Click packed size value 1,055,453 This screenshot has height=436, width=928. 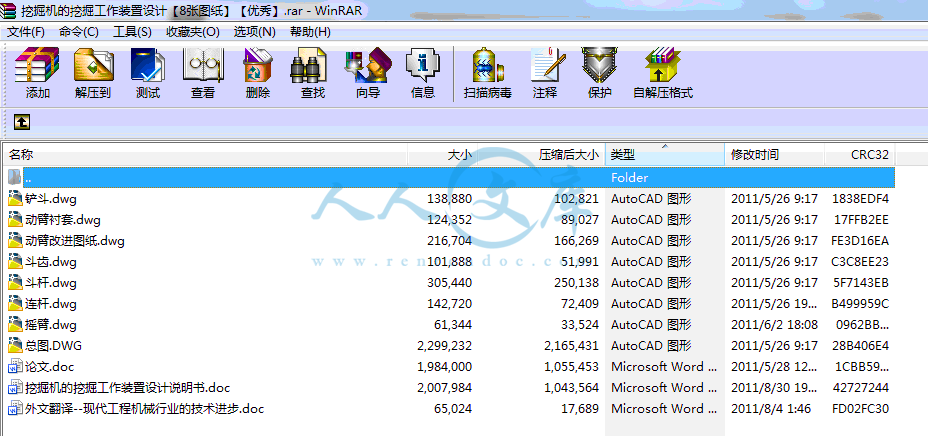[571, 367]
